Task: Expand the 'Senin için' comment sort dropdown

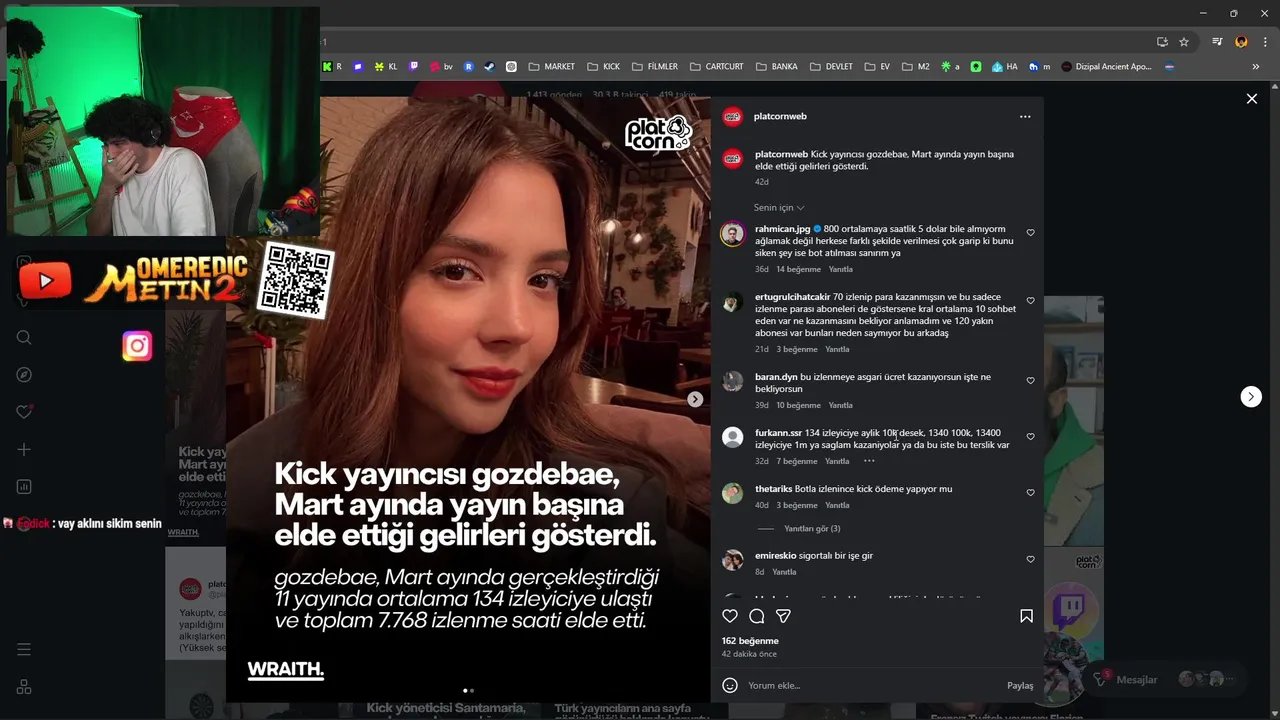Action: (x=779, y=208)
